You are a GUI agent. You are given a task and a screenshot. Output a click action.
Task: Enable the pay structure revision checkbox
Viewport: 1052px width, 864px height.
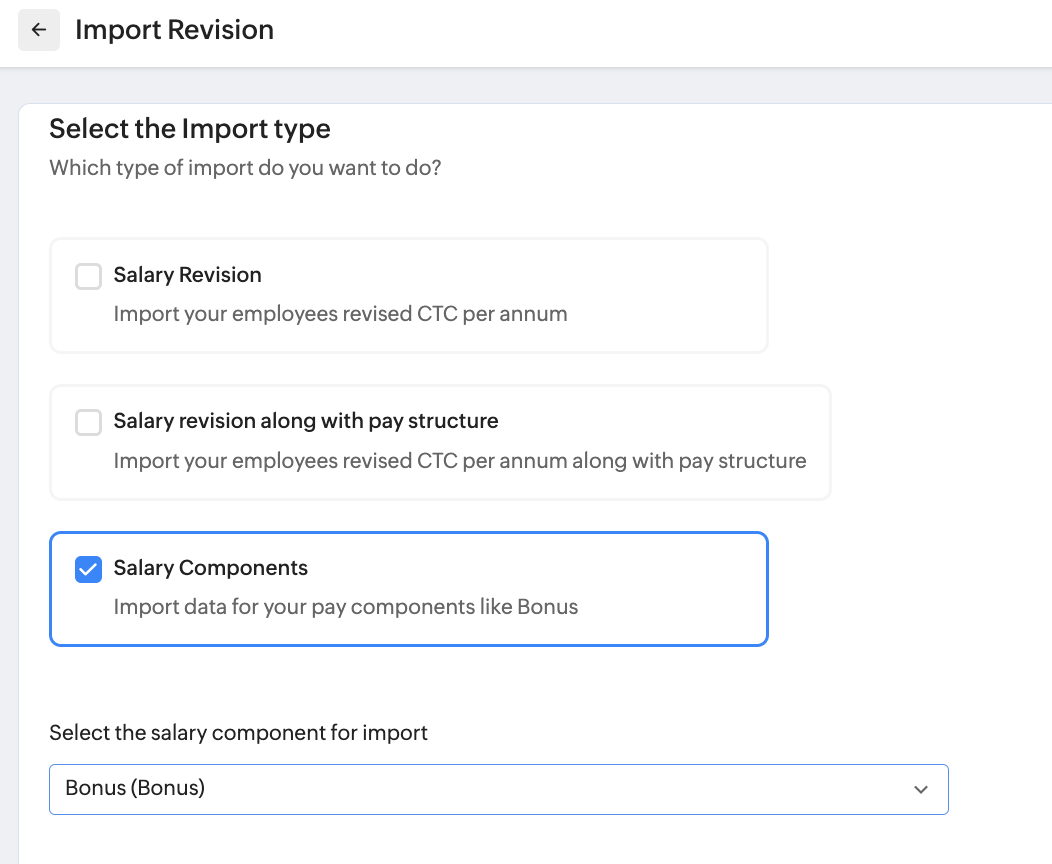click(x=89, y=423)
